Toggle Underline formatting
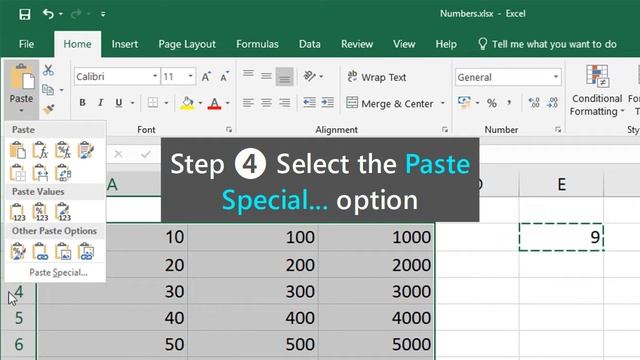 [118, 102]
